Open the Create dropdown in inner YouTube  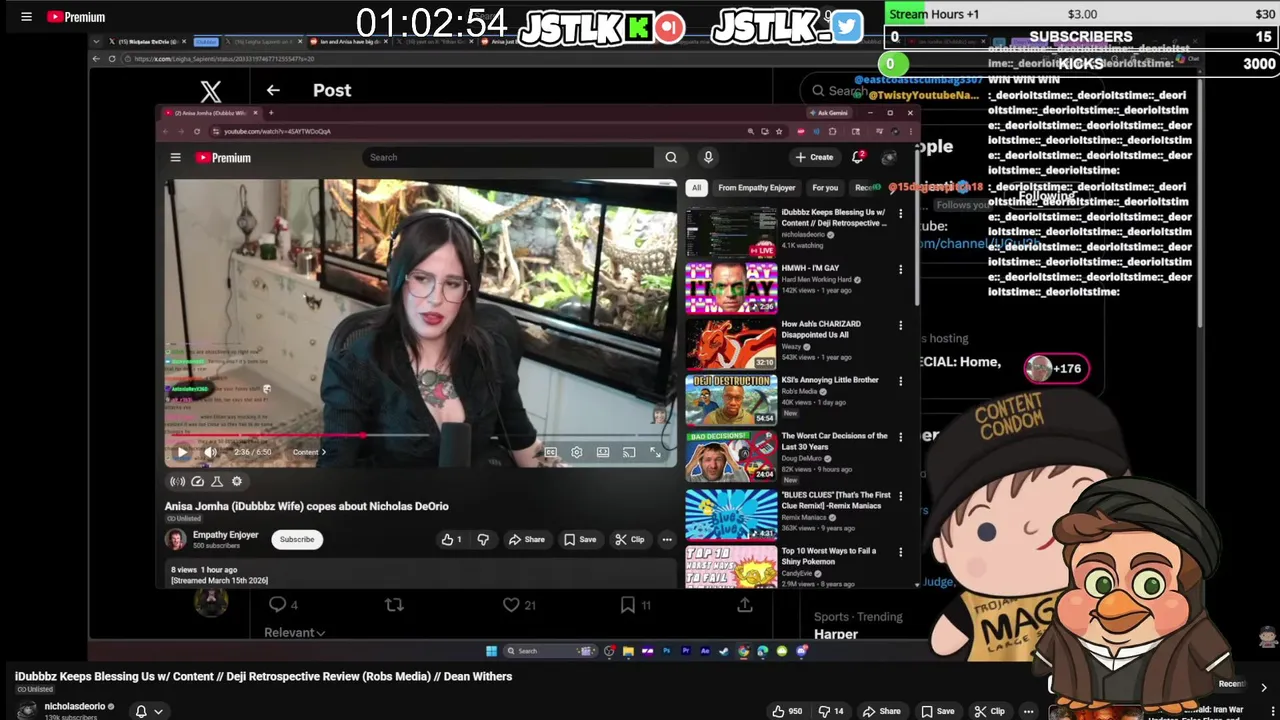[814, 157]
